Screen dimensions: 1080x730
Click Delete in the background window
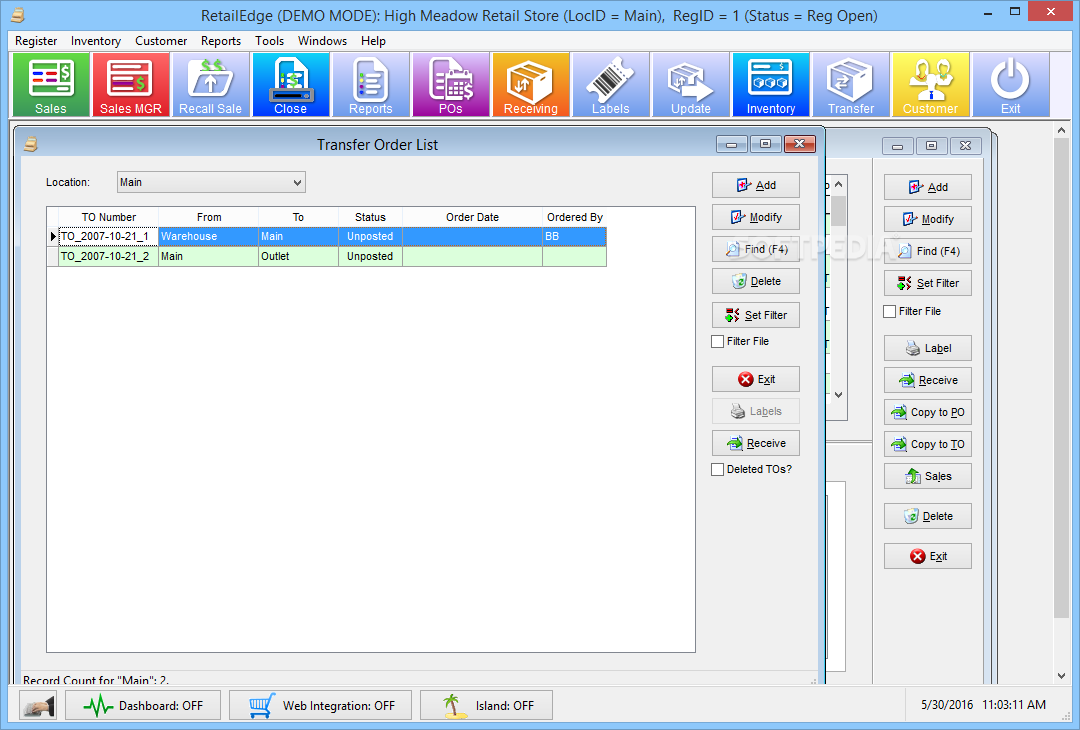[x=928, y=517]
